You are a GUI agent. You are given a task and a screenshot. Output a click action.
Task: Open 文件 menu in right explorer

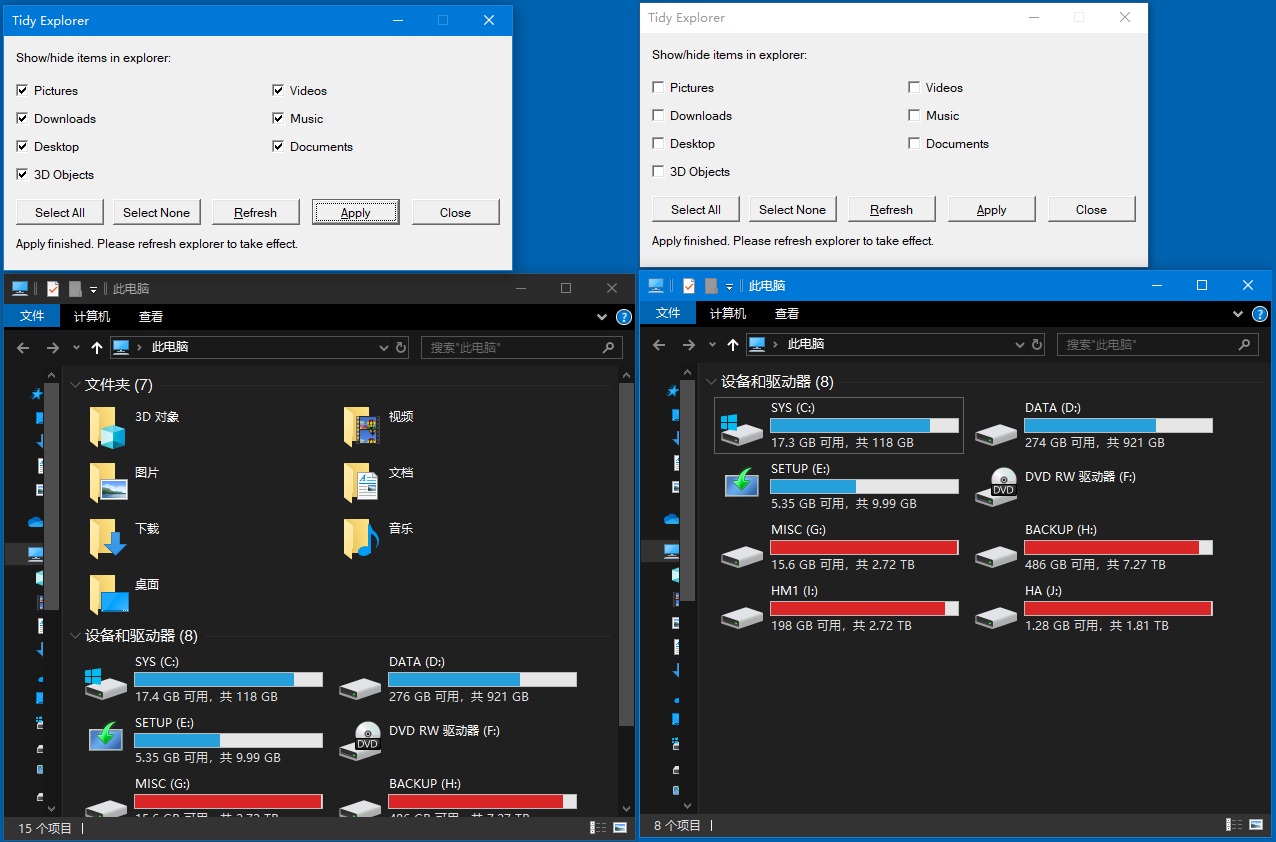click(669, 313)
